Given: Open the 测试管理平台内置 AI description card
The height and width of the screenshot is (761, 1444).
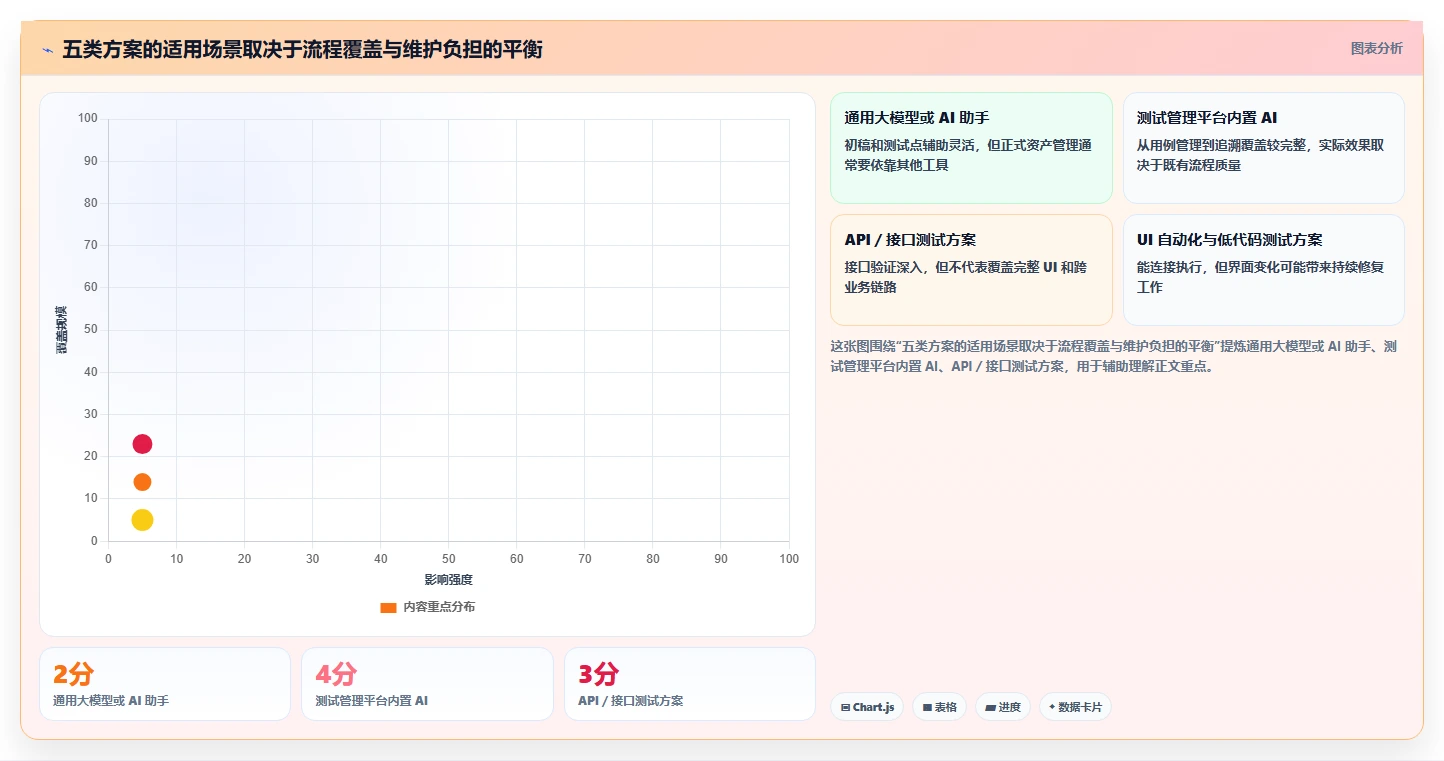Looking at the screenshot, I should [1263, 148].
